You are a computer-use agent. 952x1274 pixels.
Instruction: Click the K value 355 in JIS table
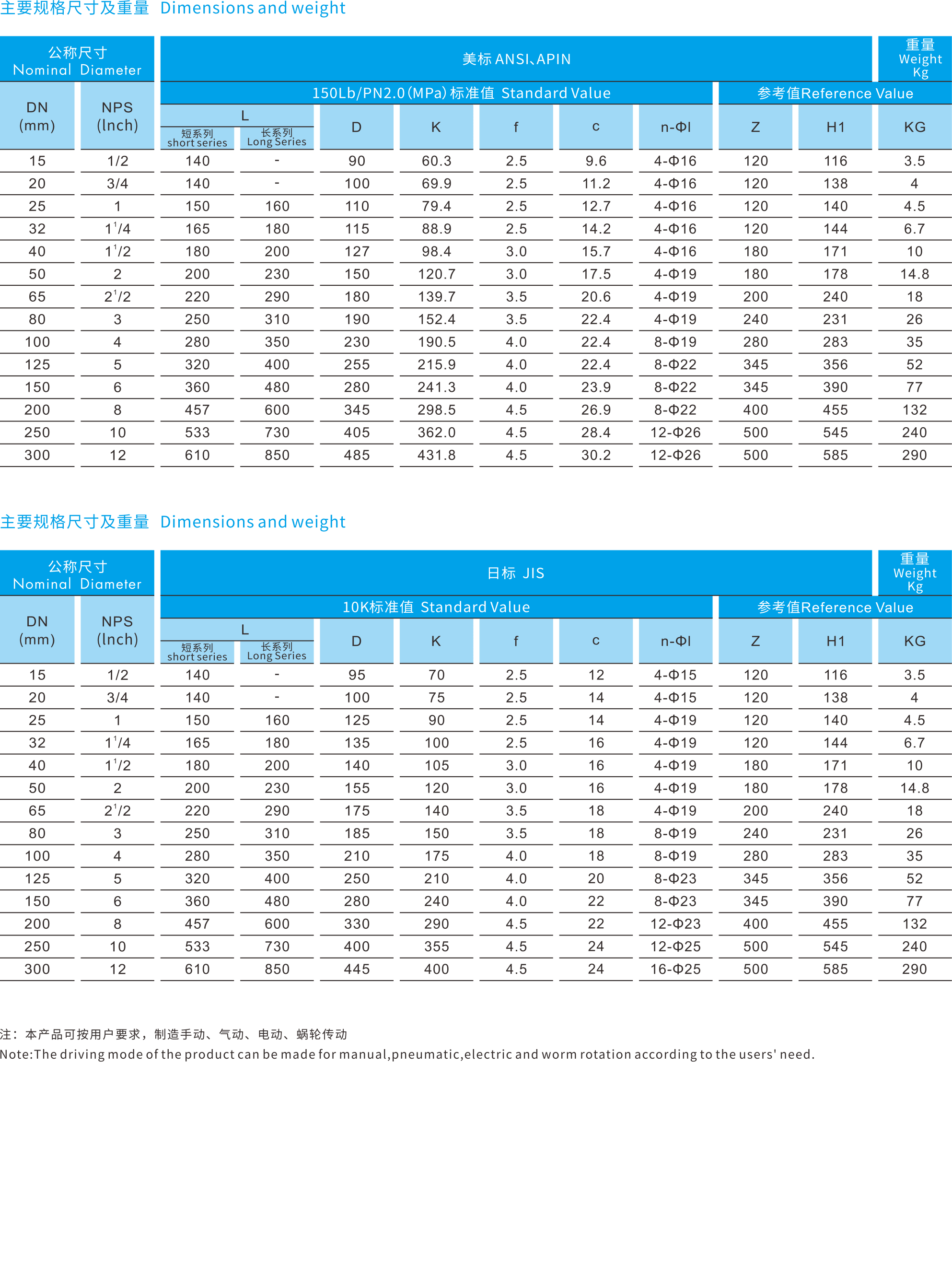(437, 947)
